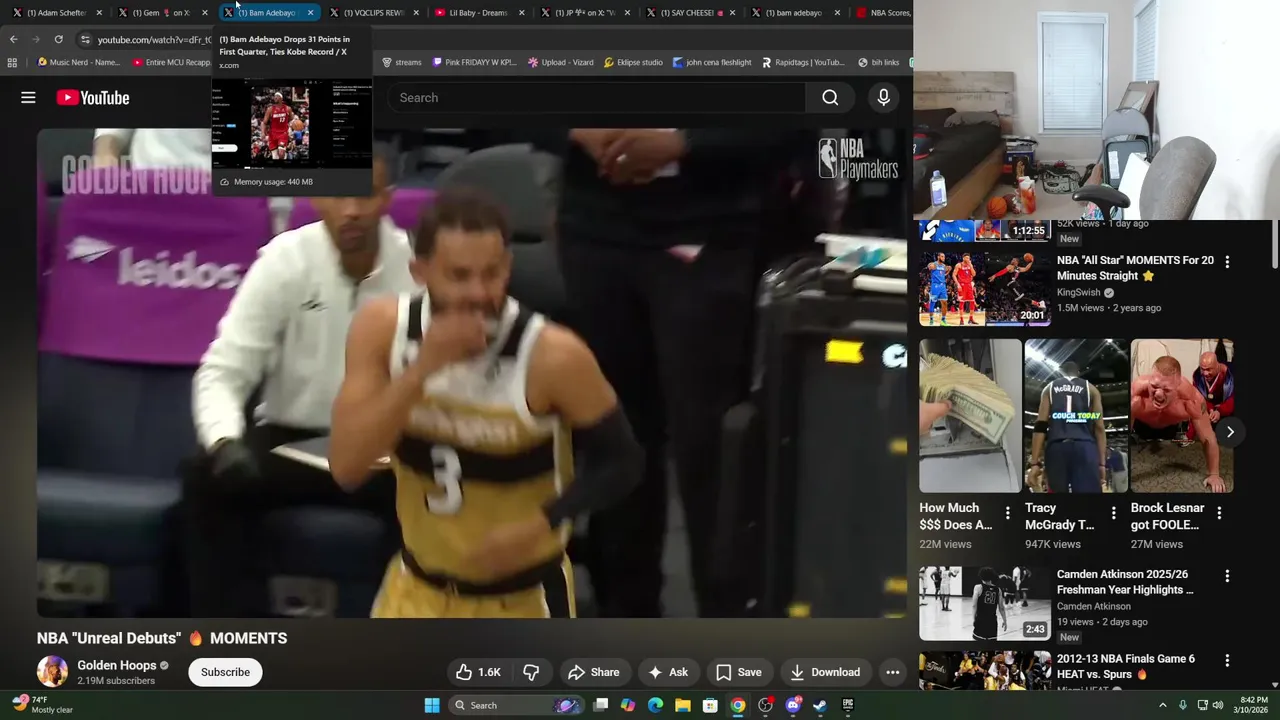1280x720 pixels.
Task: Dislike the video with thumbs-down
Action: click(x=531, y=672)
